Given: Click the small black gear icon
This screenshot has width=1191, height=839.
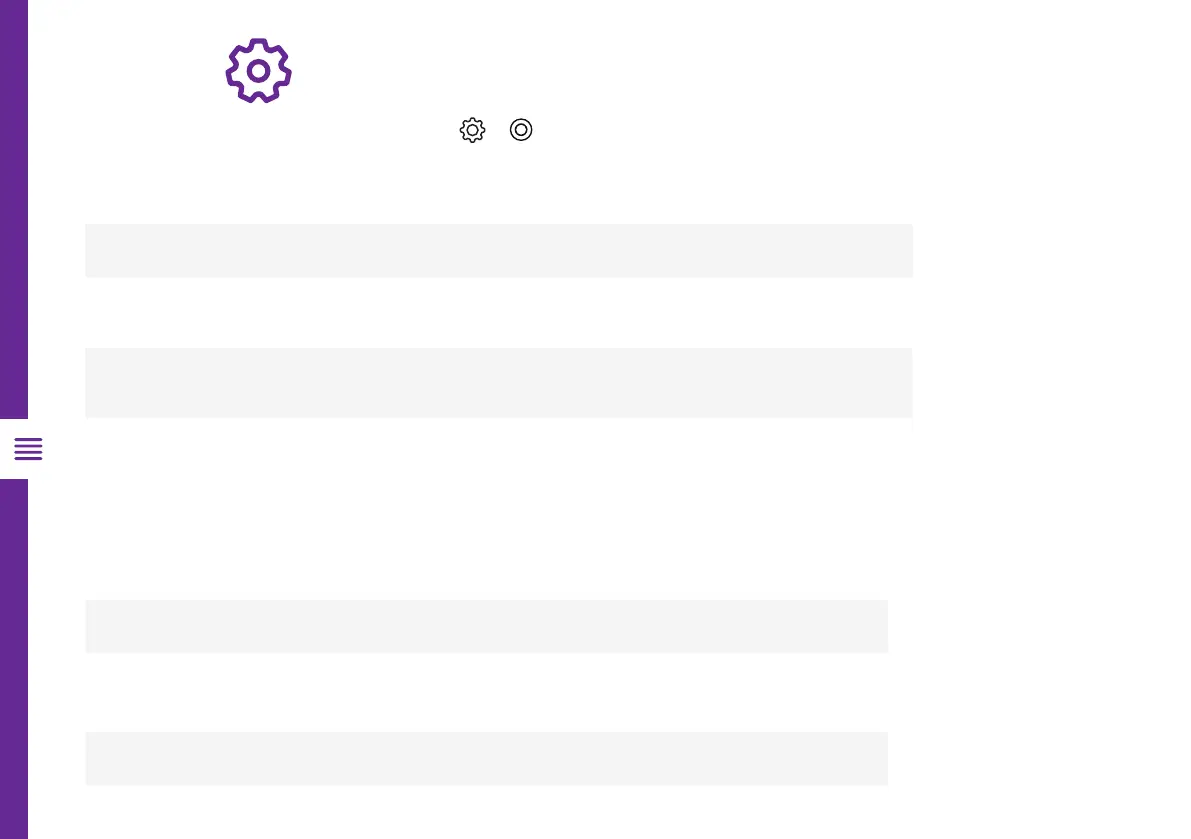Looking at the screenshot, I should point(472,130).
